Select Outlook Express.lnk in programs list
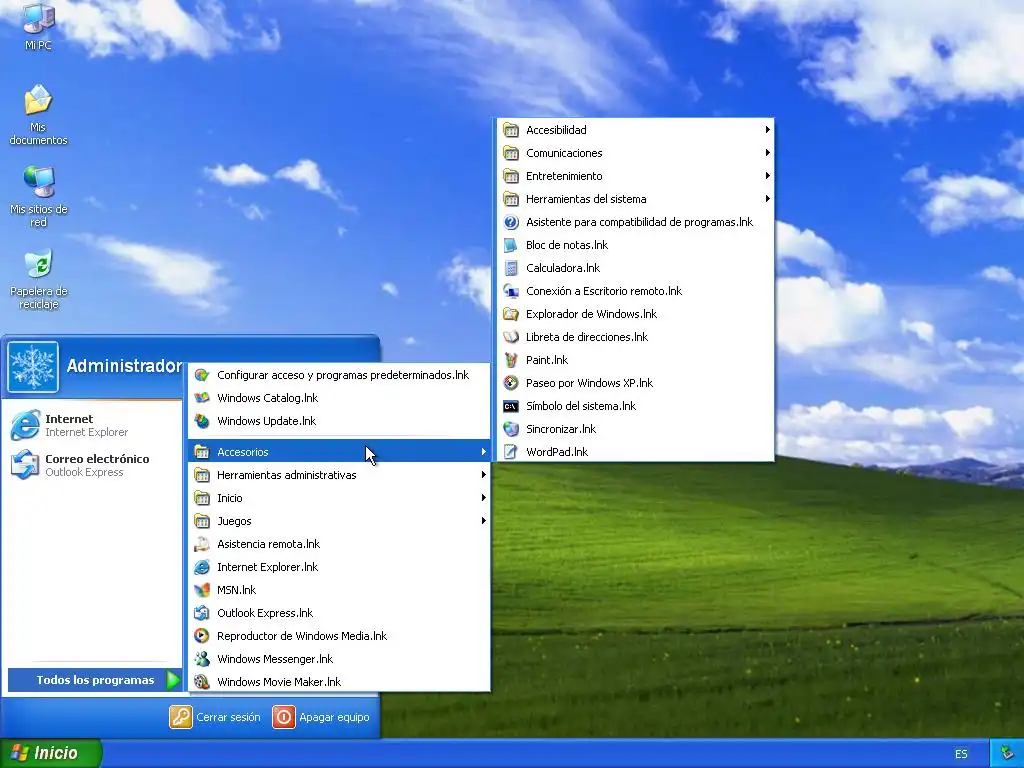This screenshot has width=1024, height=768. 339,613
